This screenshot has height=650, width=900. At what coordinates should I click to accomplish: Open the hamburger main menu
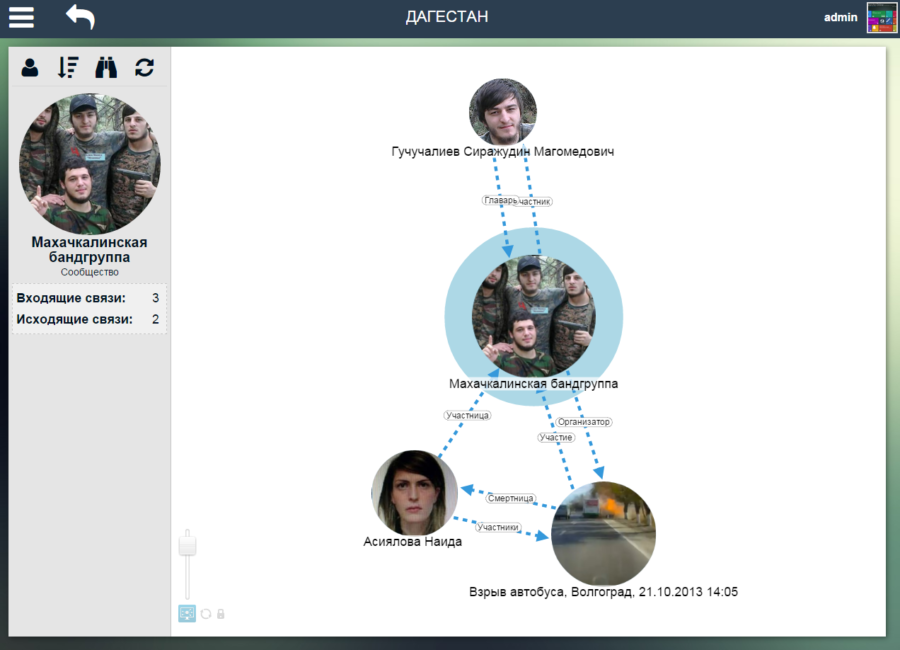pos(21,17)
